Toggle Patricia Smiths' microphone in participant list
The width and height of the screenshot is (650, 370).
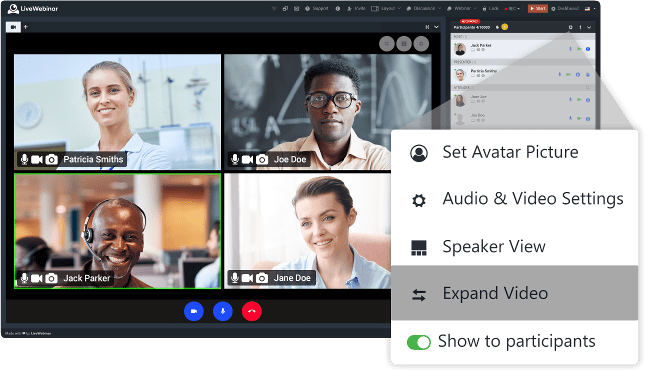pos(560,75)
